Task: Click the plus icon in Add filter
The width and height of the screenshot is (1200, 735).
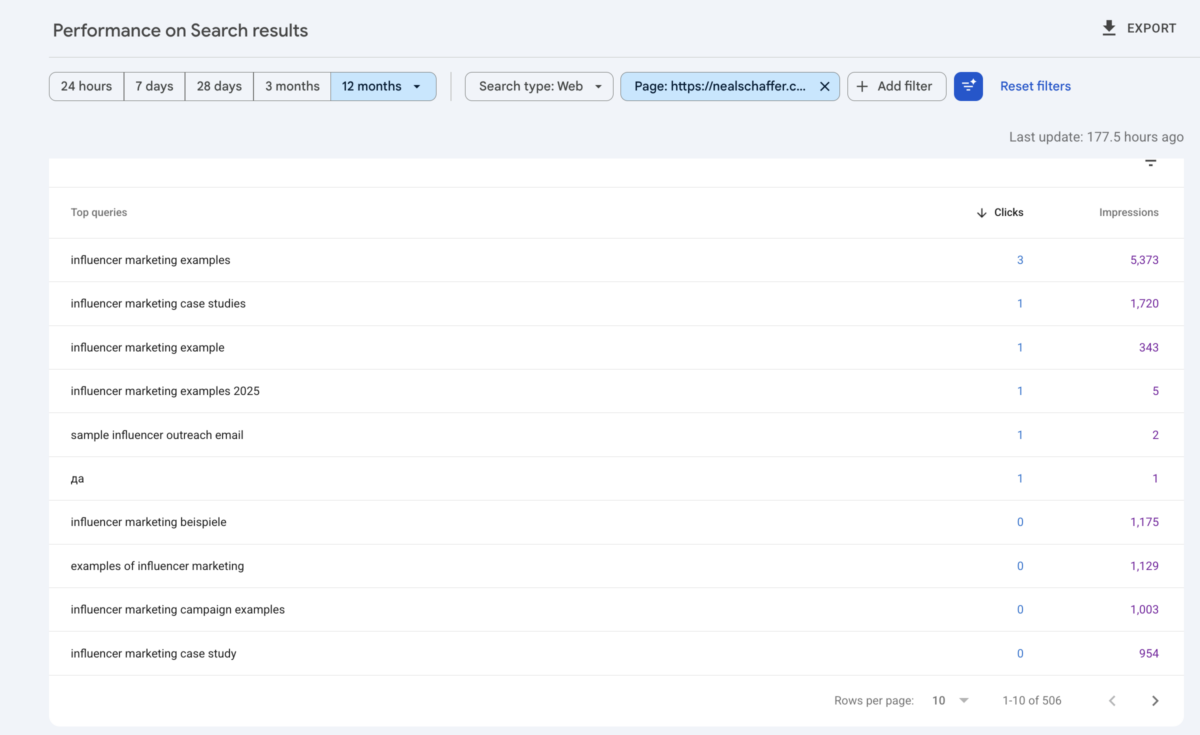Action: coord(862,86)
